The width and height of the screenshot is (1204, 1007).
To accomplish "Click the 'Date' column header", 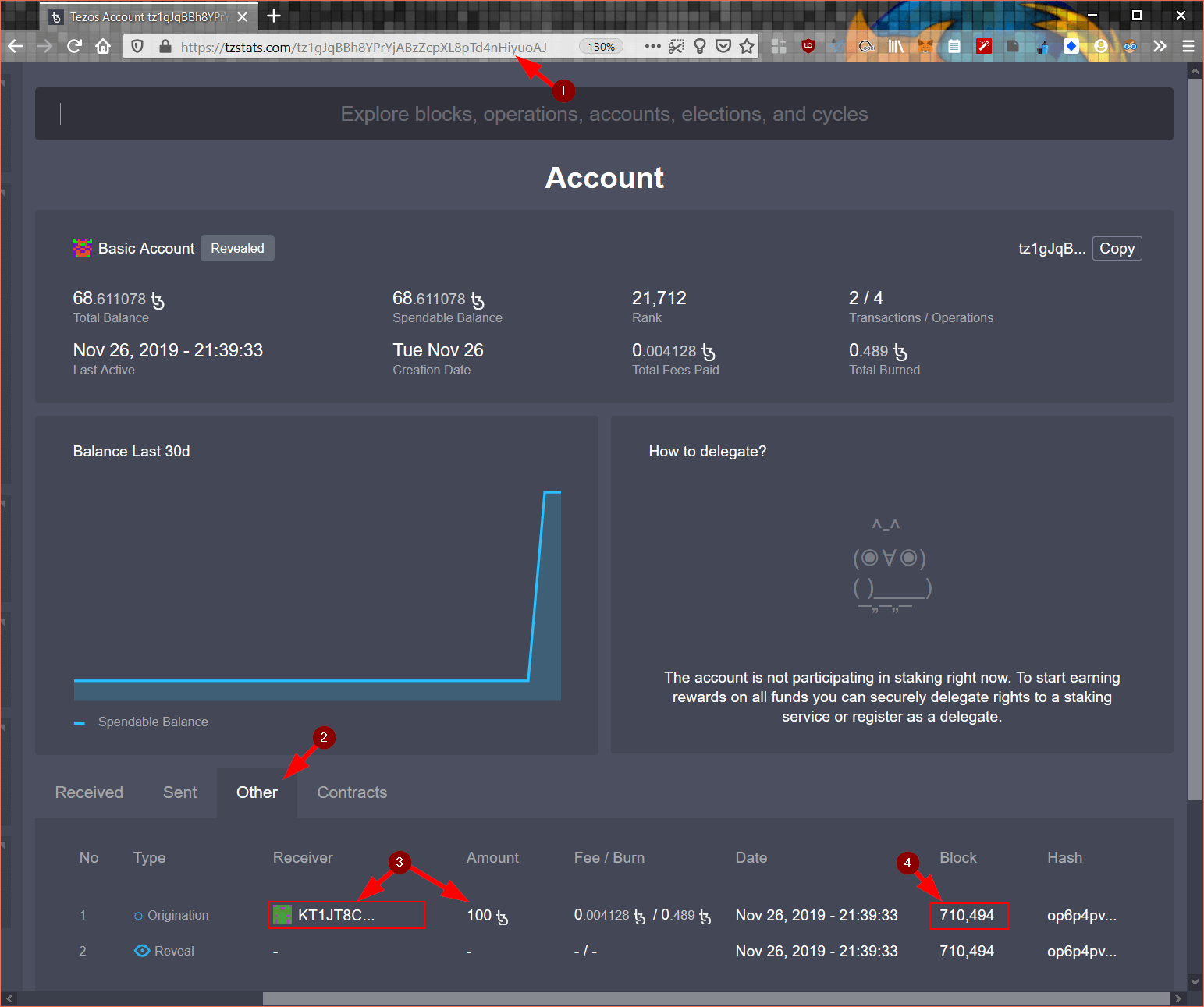I will click(x=751, y=857).
